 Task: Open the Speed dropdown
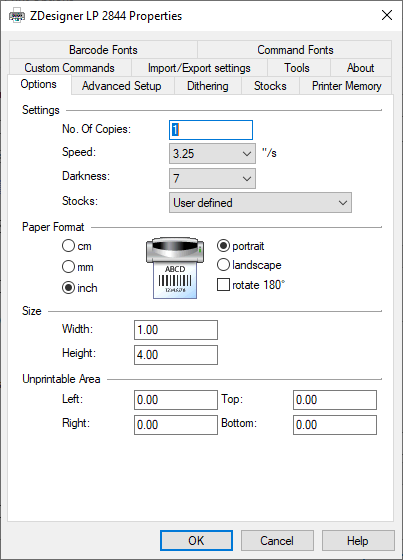(x=212, y=154)
